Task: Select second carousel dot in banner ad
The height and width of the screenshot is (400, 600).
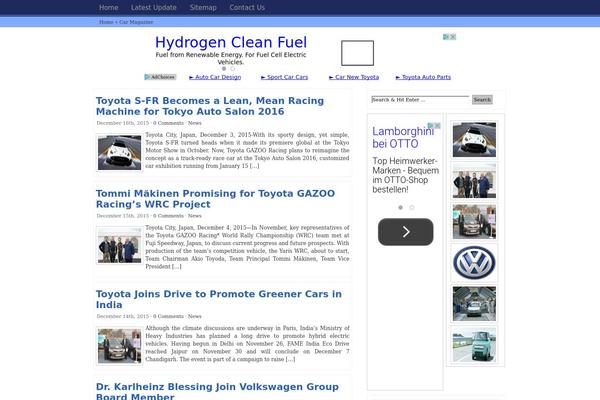Action: point(233,69)
